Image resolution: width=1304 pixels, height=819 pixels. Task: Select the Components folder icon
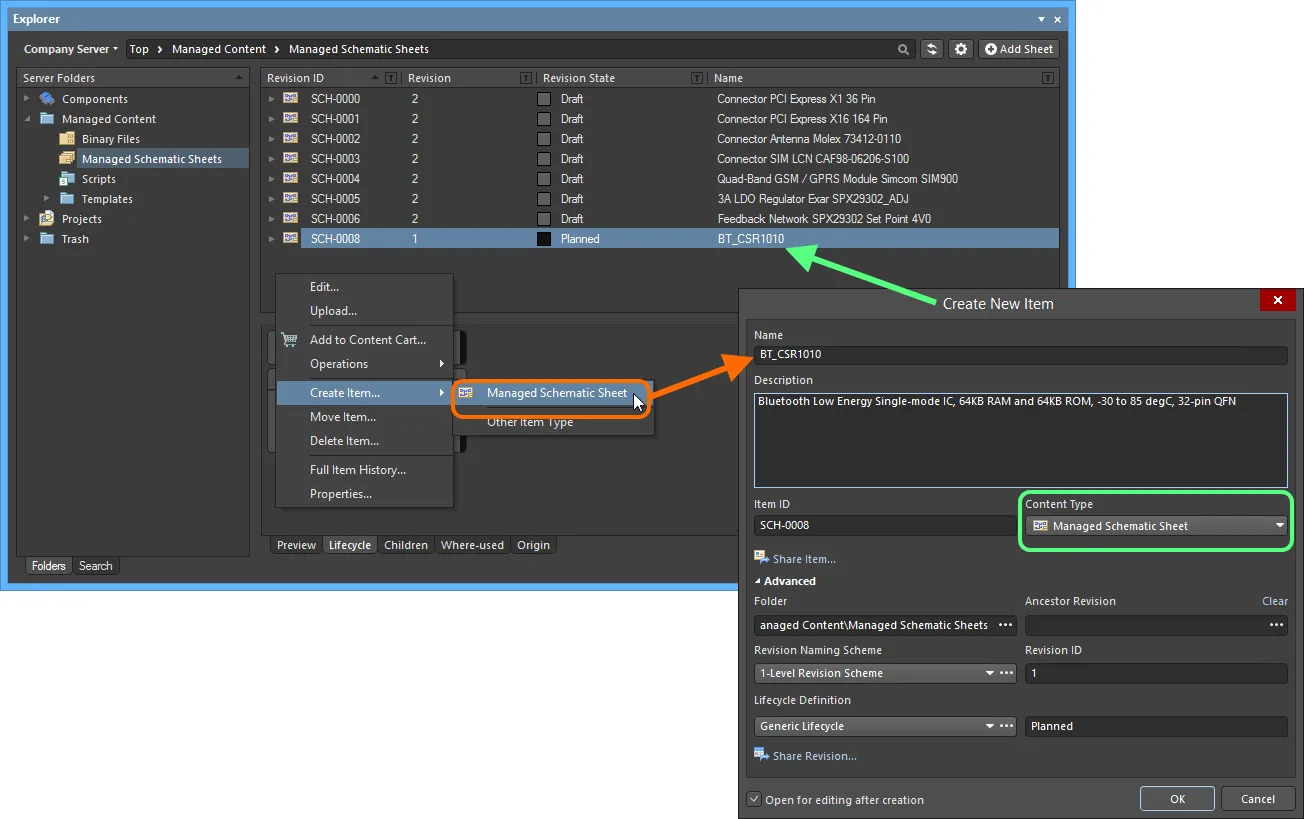click(47, 99)
